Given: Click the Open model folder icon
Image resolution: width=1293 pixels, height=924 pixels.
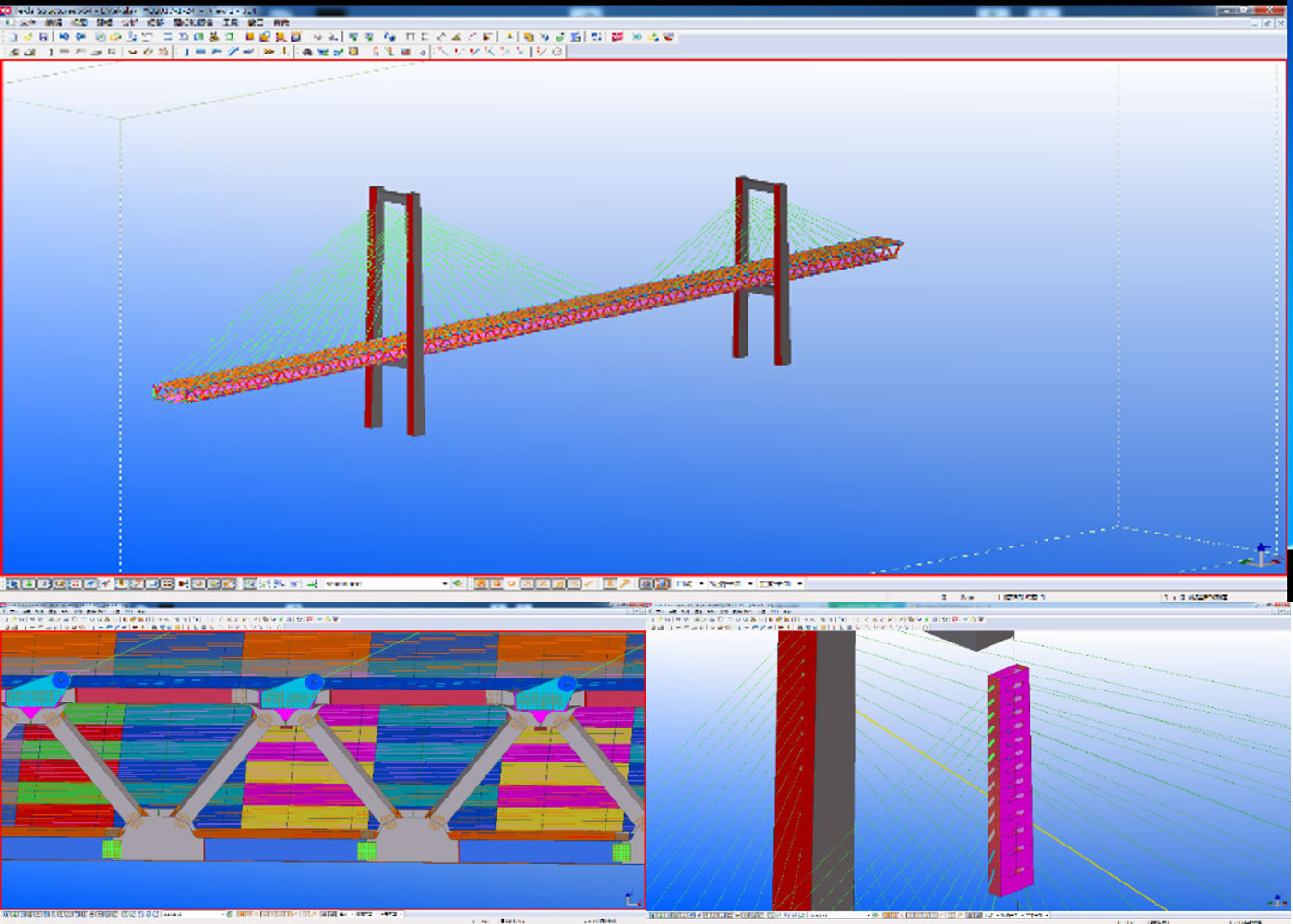Looking at the screenshot, I should tap(28, 37).
